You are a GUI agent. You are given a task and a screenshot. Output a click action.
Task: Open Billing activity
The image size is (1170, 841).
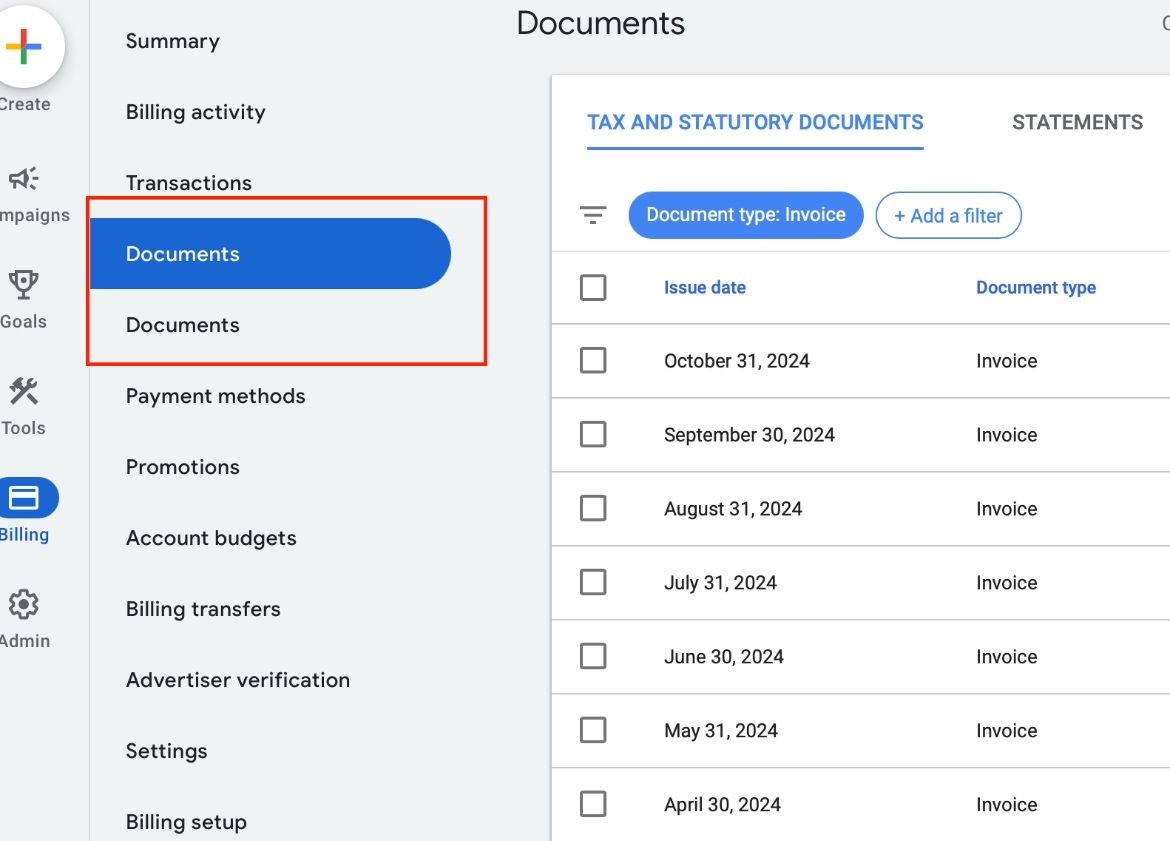pos(195,112)
